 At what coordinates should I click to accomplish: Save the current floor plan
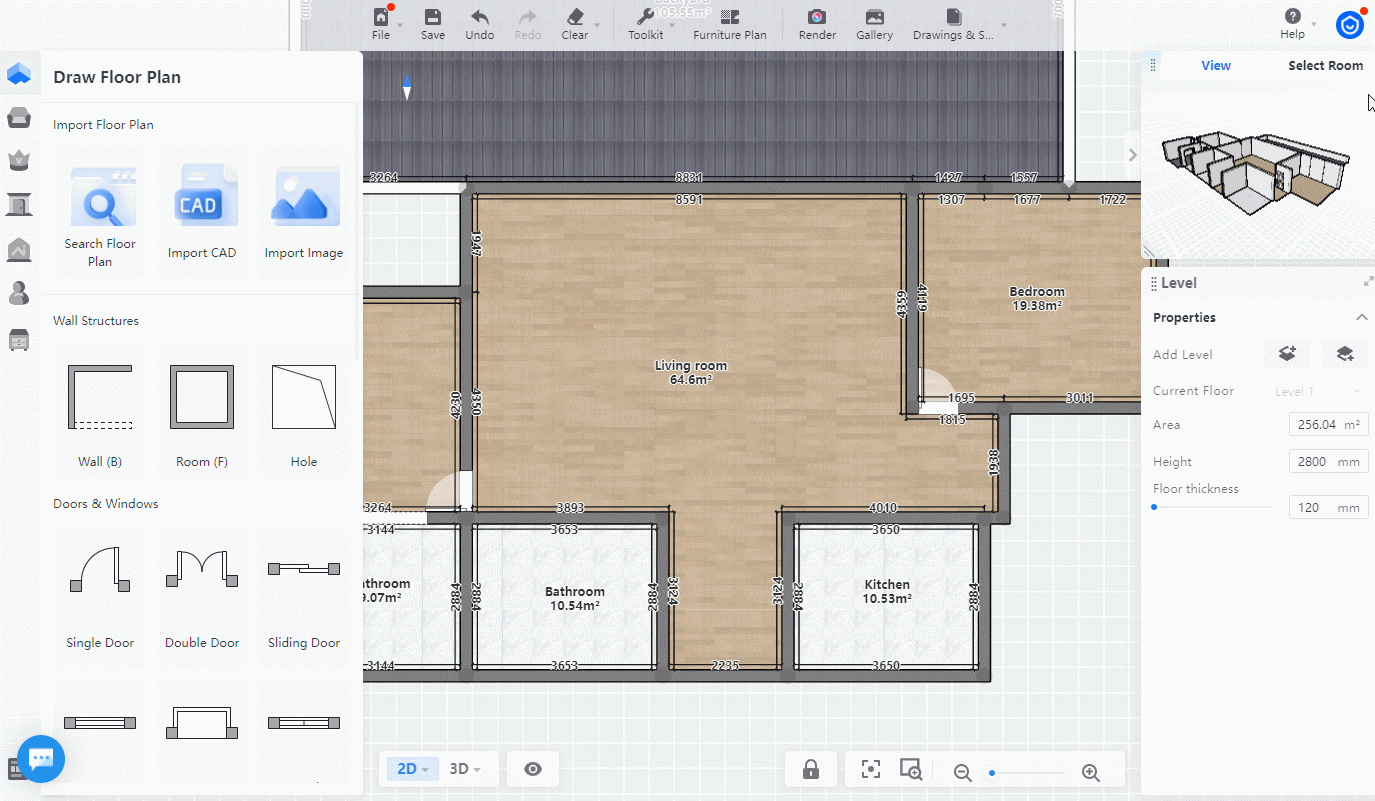(x=433, y=24)
